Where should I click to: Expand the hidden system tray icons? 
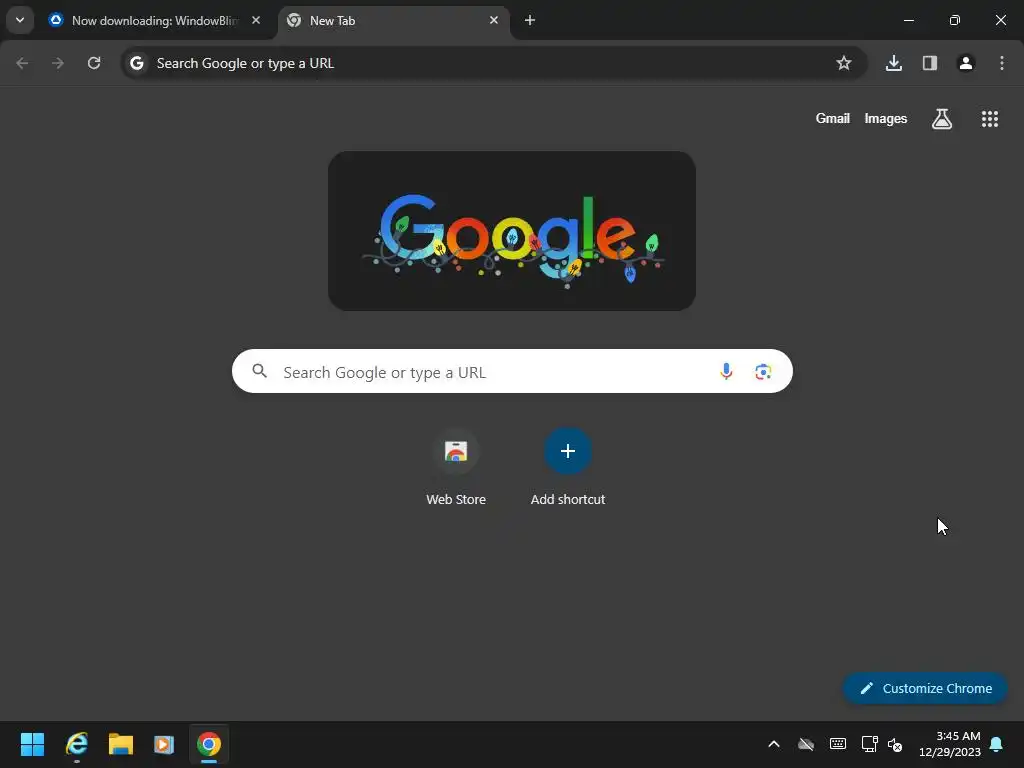(774, 744)
